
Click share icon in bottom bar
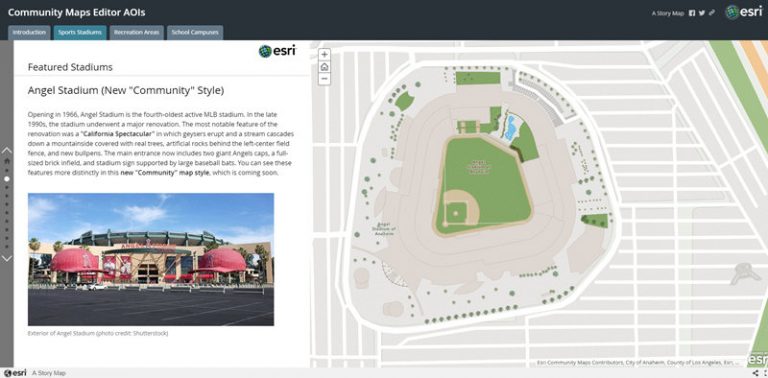click(755, 373)
